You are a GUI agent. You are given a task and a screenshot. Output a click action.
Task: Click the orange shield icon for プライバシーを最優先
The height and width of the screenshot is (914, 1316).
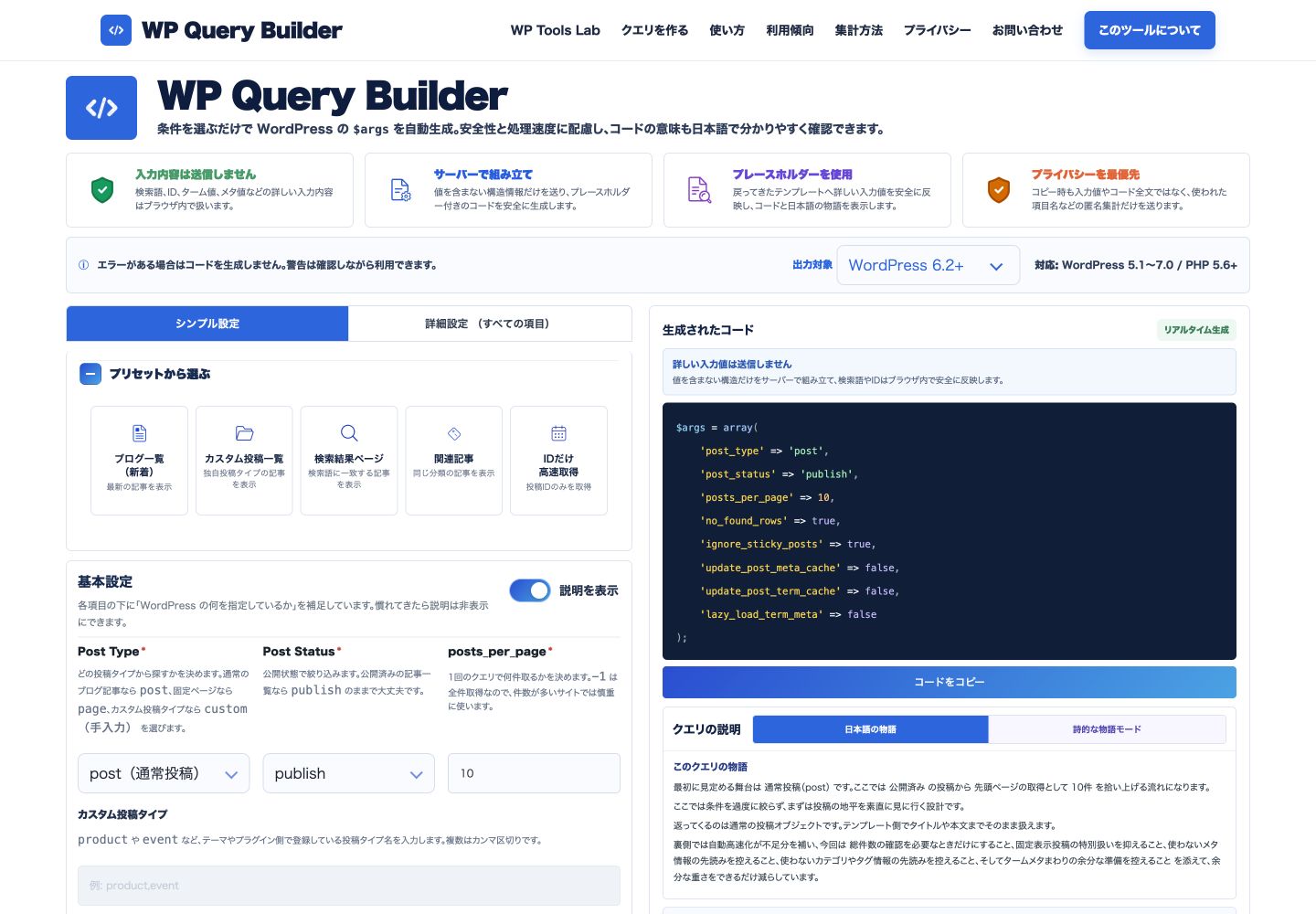pos(999,190)
